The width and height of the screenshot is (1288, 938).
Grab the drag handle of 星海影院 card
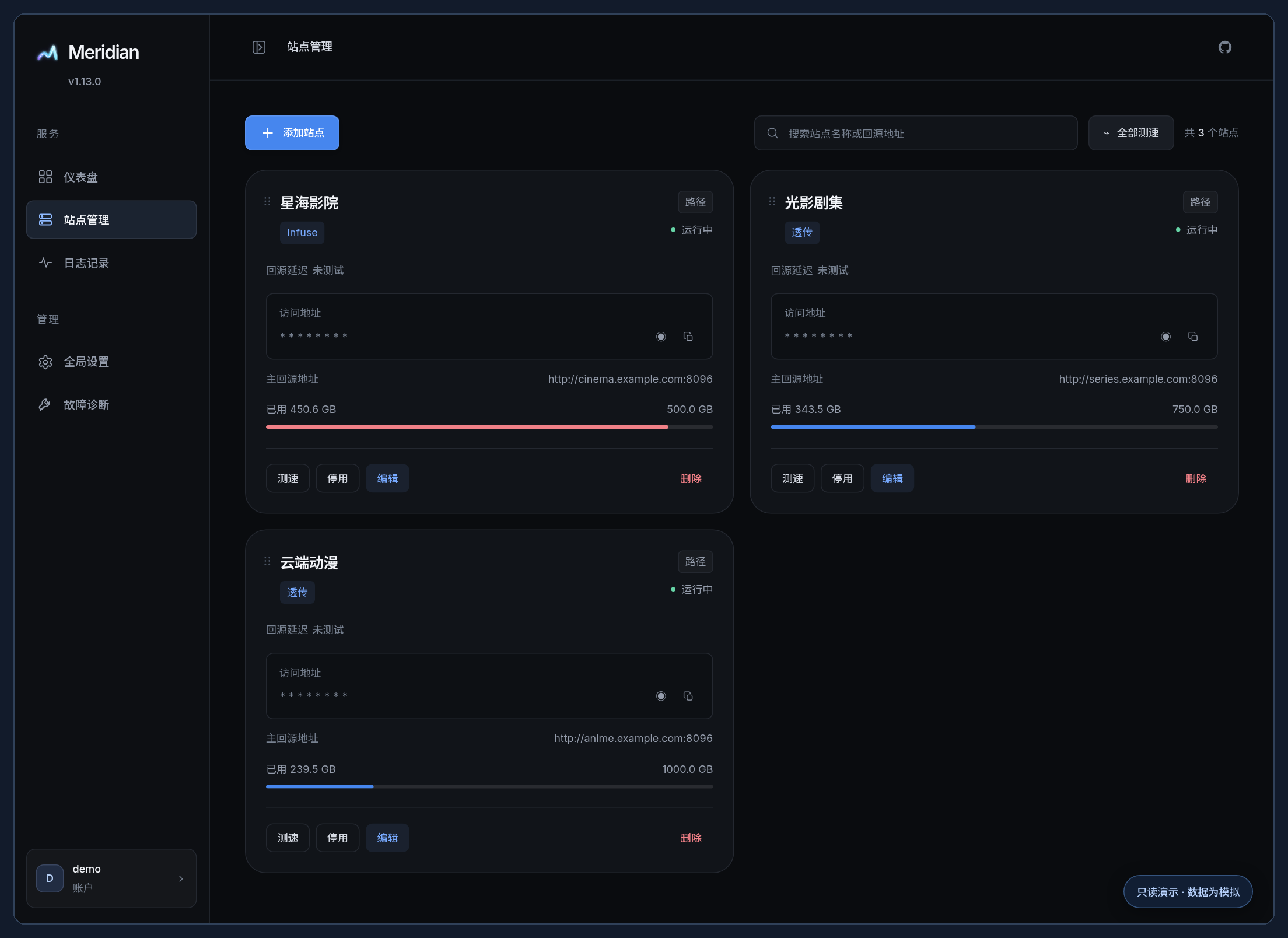[267, 201]
